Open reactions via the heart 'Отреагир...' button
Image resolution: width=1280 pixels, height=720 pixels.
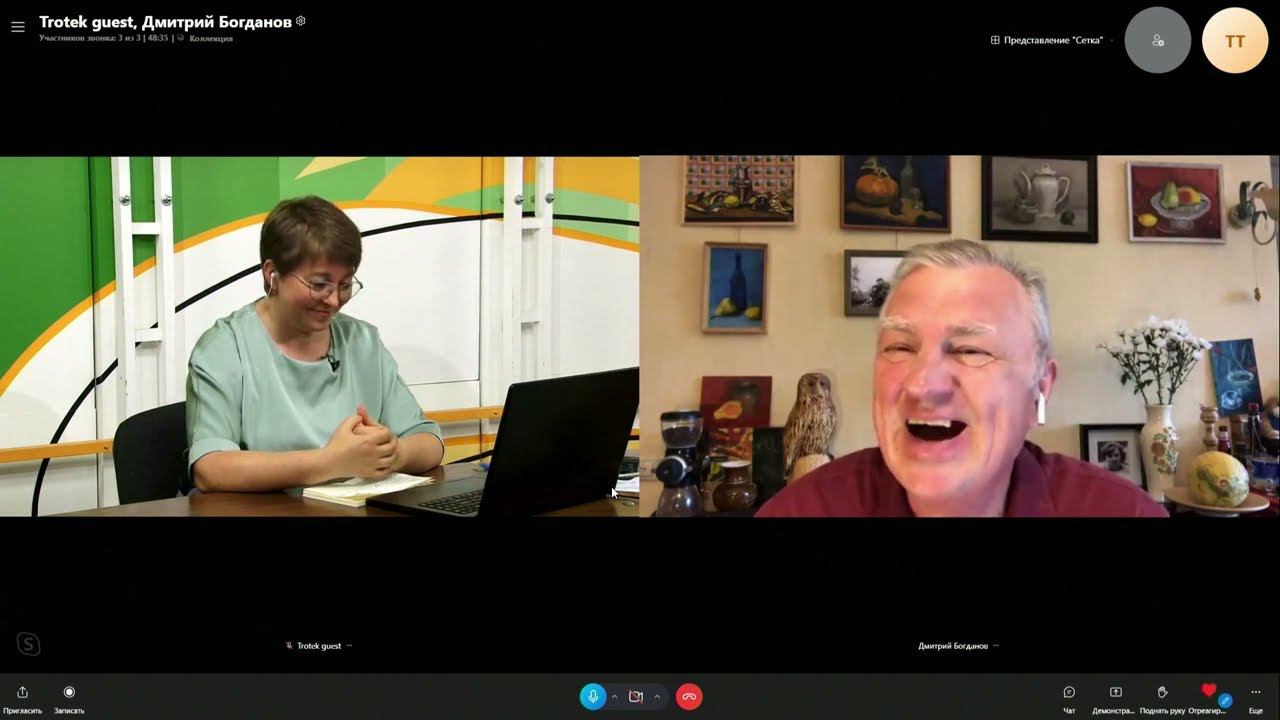tap(1208, 698)
